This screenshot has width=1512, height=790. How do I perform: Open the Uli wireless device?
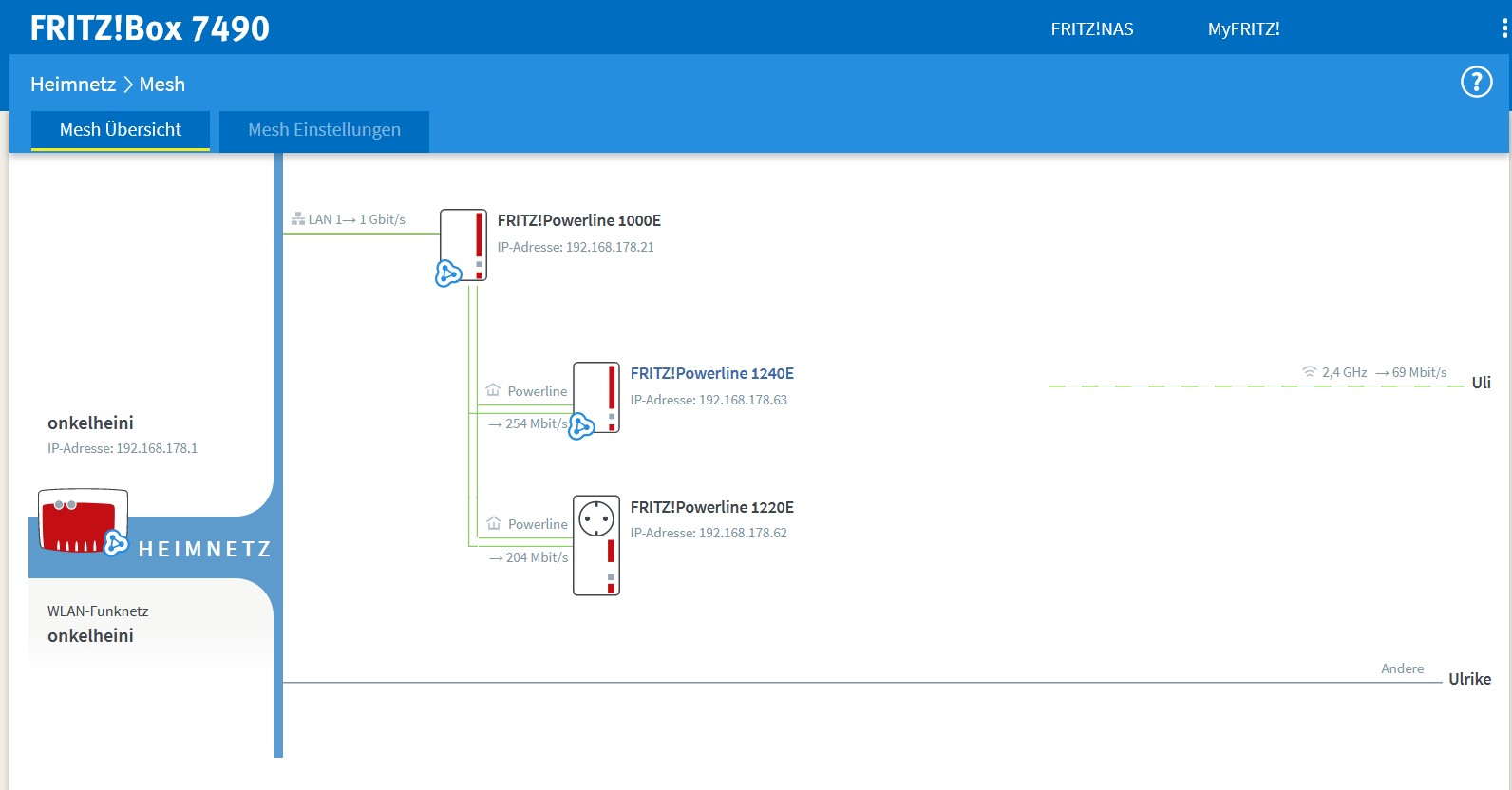pos(1482,383)
